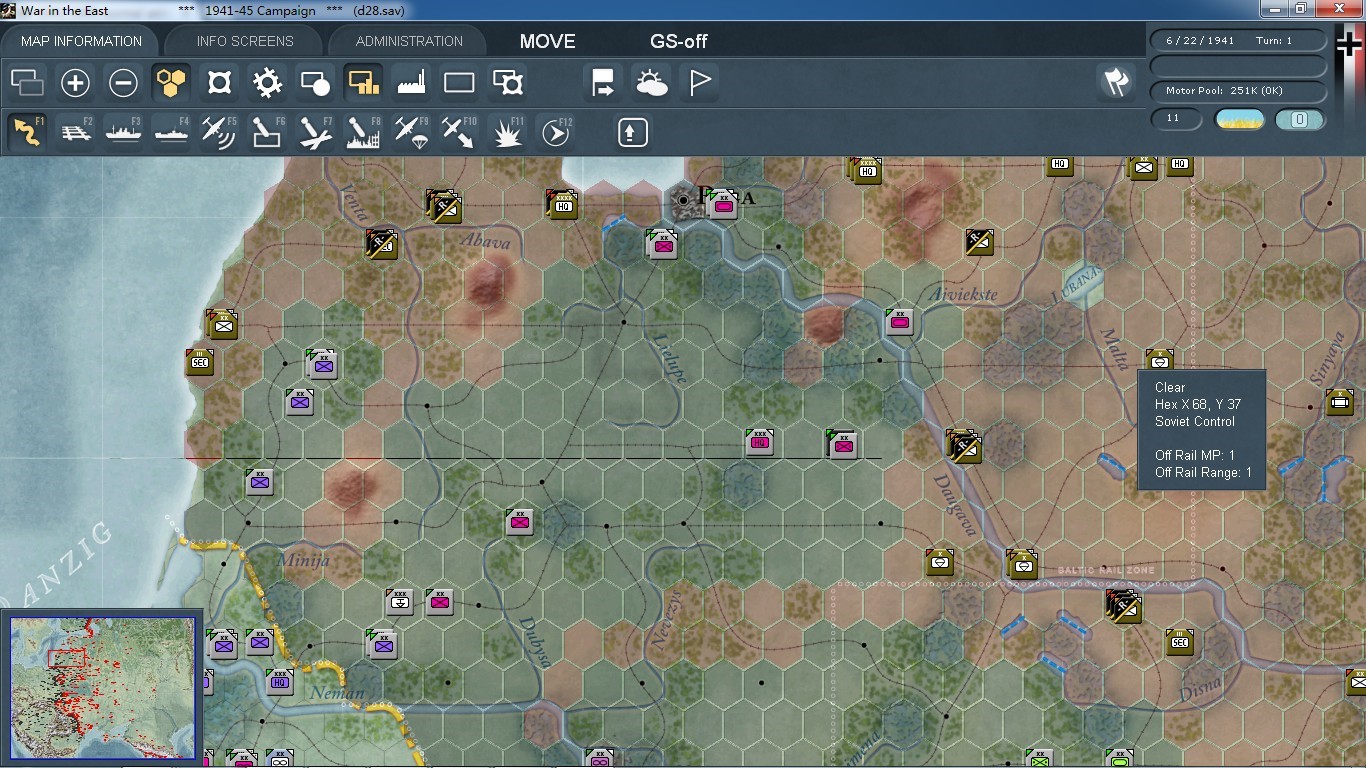Click the rectangle-with-circle icon
This screenshot has height=768, width=1366.
[x=315, y=83]
